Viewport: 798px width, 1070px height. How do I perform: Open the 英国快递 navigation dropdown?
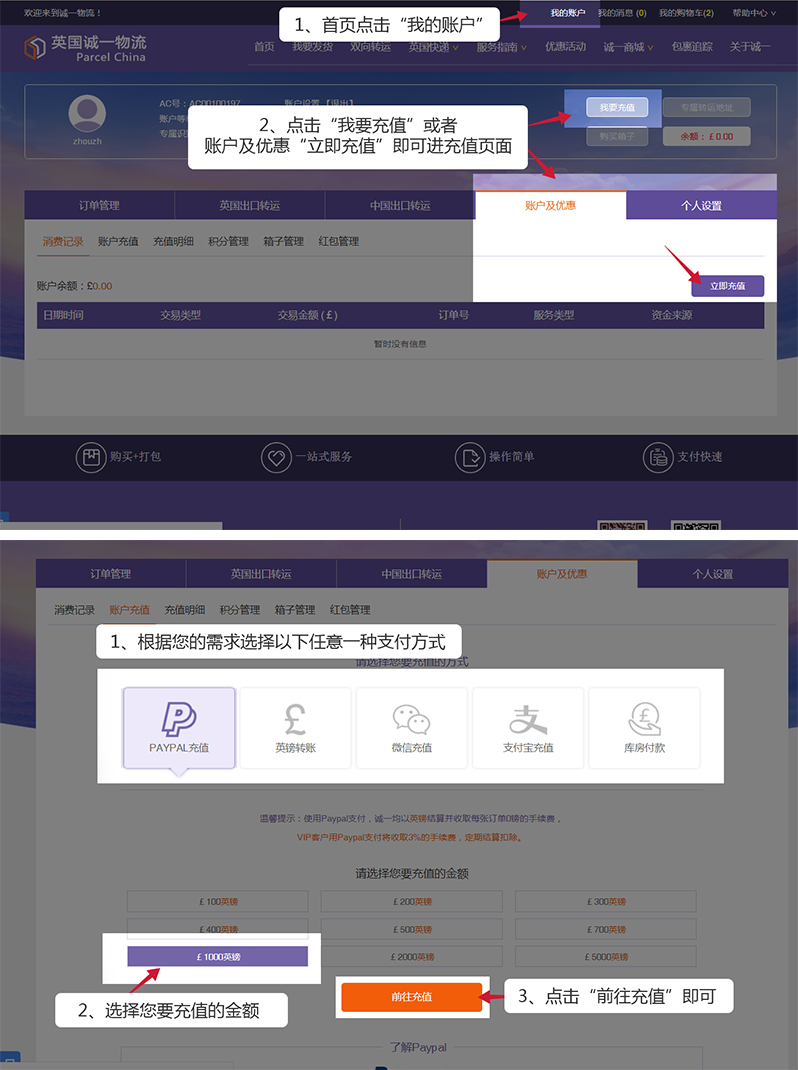pyautogui.click(x=433, y=47)
